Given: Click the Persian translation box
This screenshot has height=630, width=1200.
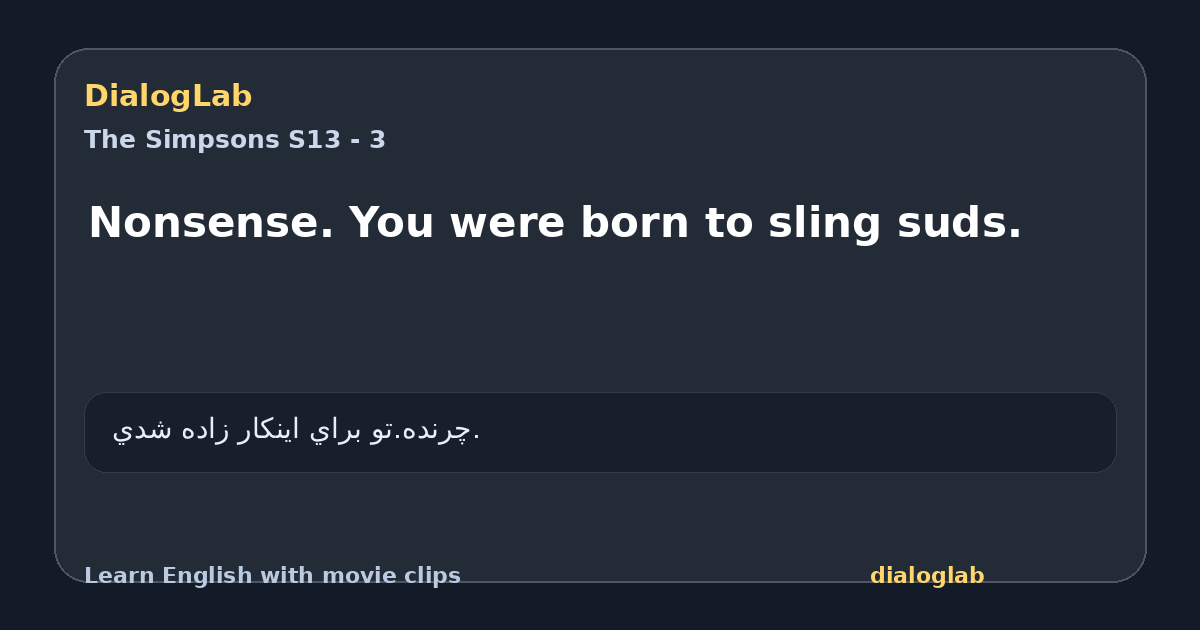Looking at the screenshot, I should pyautogui.click(x=600, y=432).
